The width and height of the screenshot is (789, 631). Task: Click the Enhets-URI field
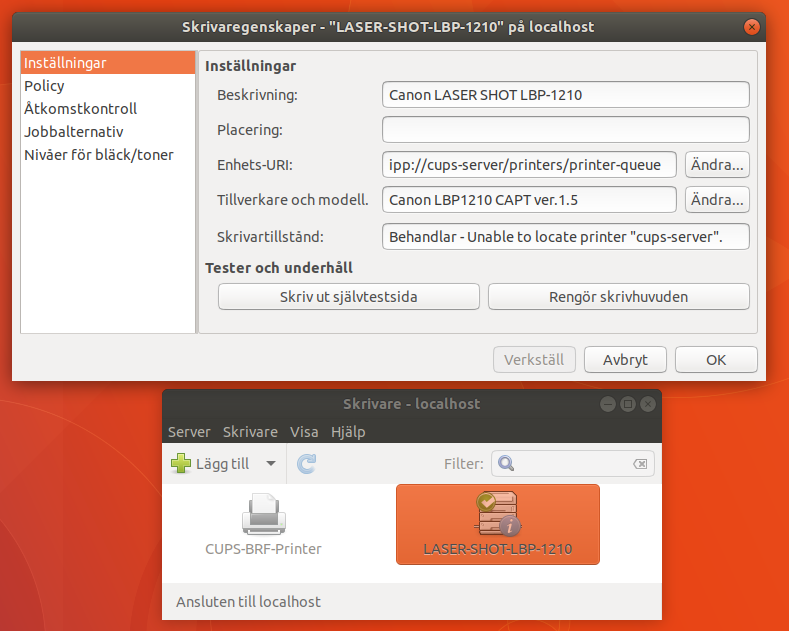[529, 165]
